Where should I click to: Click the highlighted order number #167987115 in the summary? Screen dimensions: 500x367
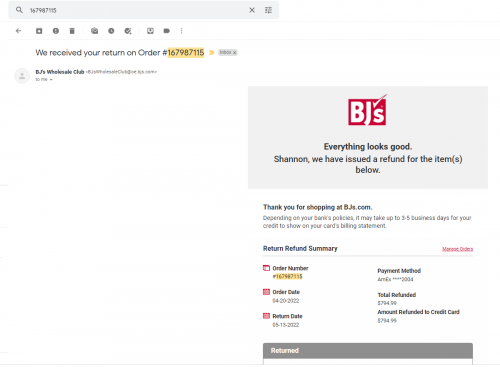tap(287, 276)
